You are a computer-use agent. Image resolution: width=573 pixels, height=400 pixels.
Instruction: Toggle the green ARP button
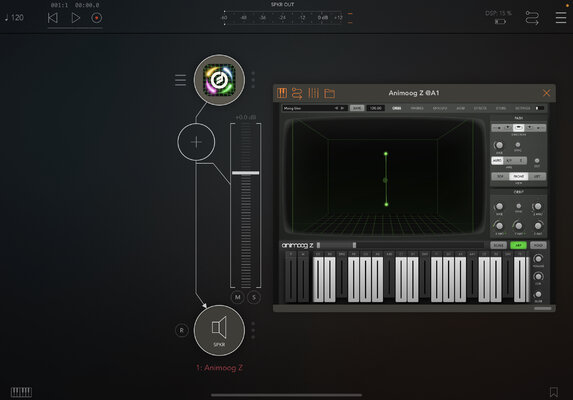tap(518, 245)
